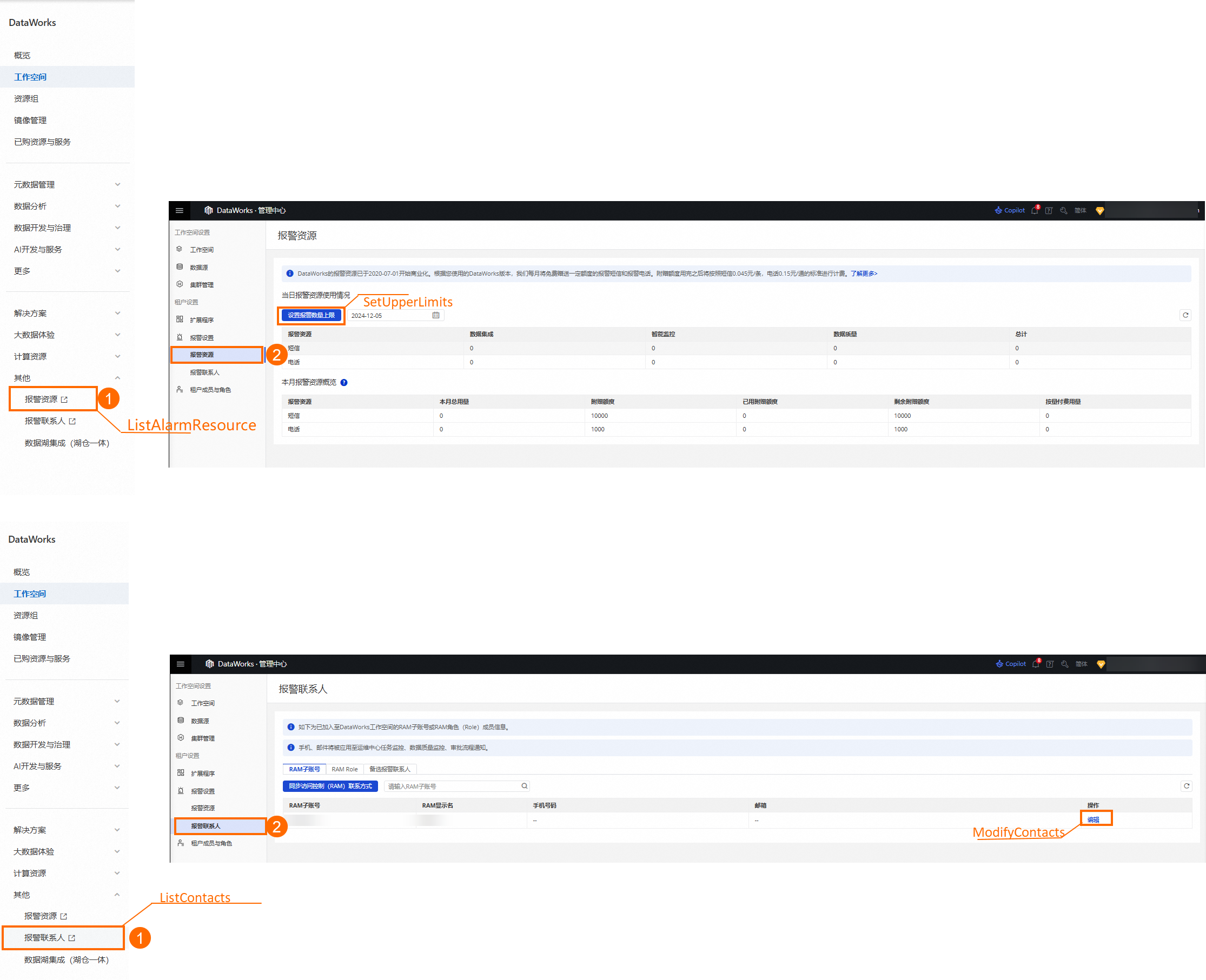Click calendar icon in the 2024-12-05 date field
Screen dimensions: 1206x980
(435, 316)
